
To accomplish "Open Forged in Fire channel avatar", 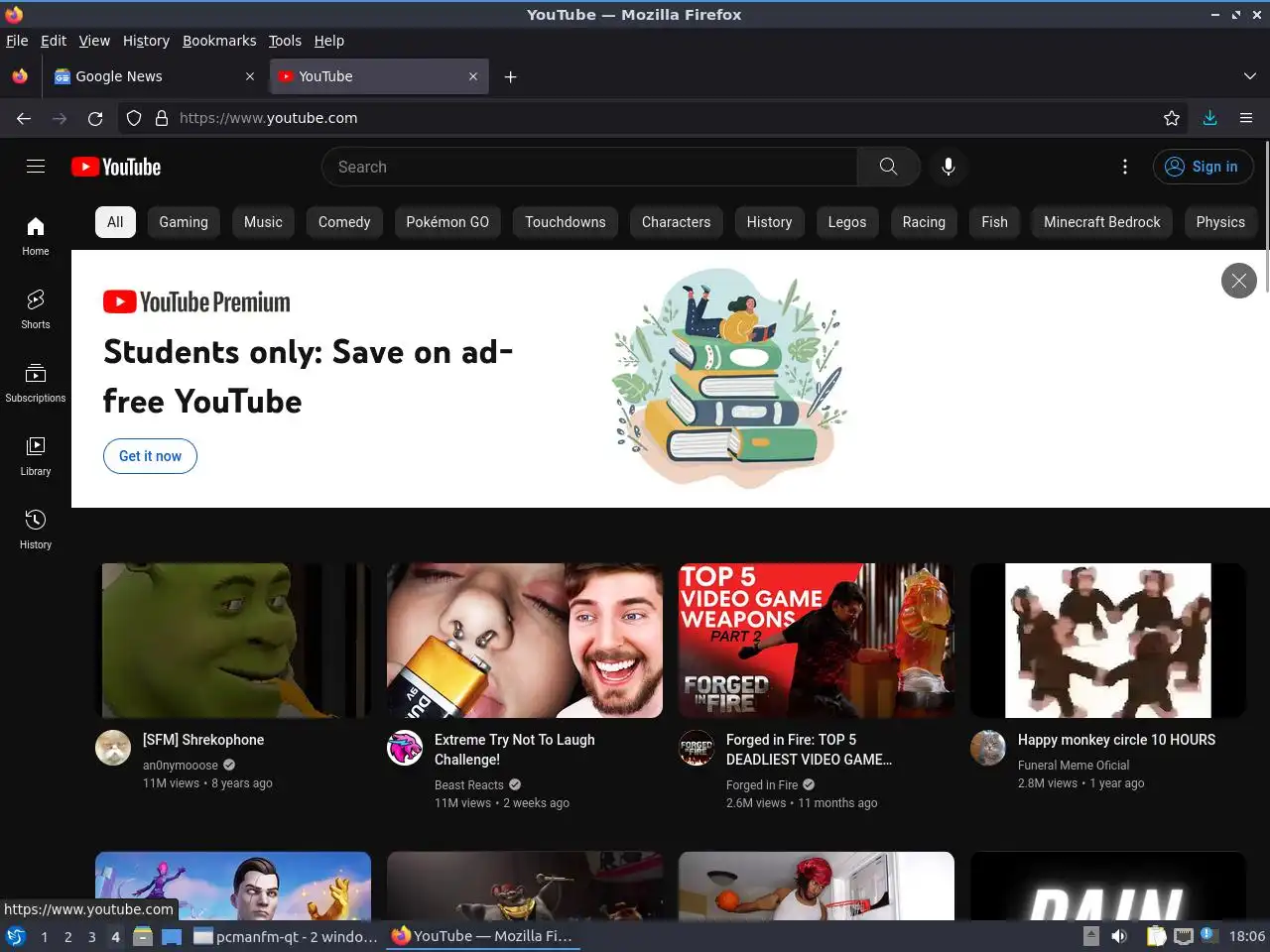I will click(697, 748).
